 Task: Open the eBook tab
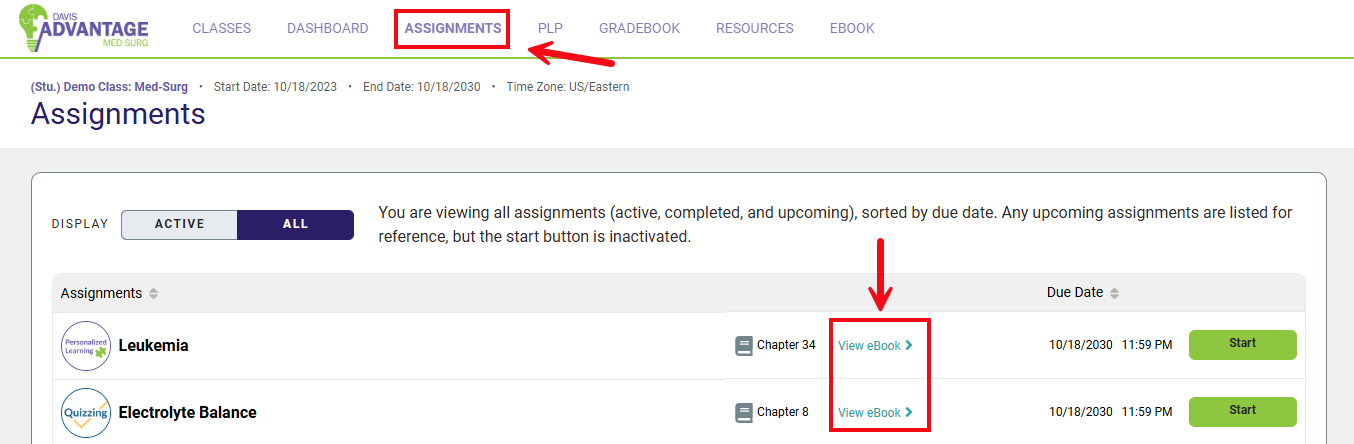pyautogui.click(x=852, y=29)
